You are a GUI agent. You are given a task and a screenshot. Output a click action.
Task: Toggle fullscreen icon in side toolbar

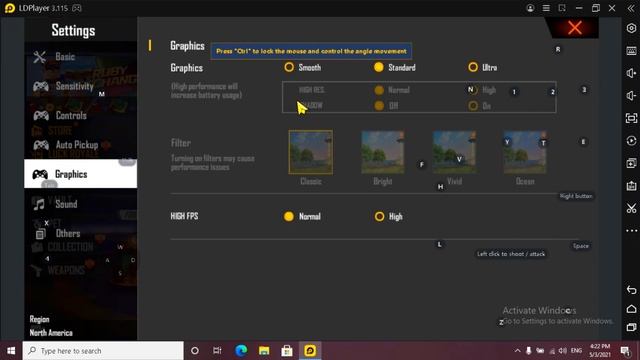click(x=631, y=118)
